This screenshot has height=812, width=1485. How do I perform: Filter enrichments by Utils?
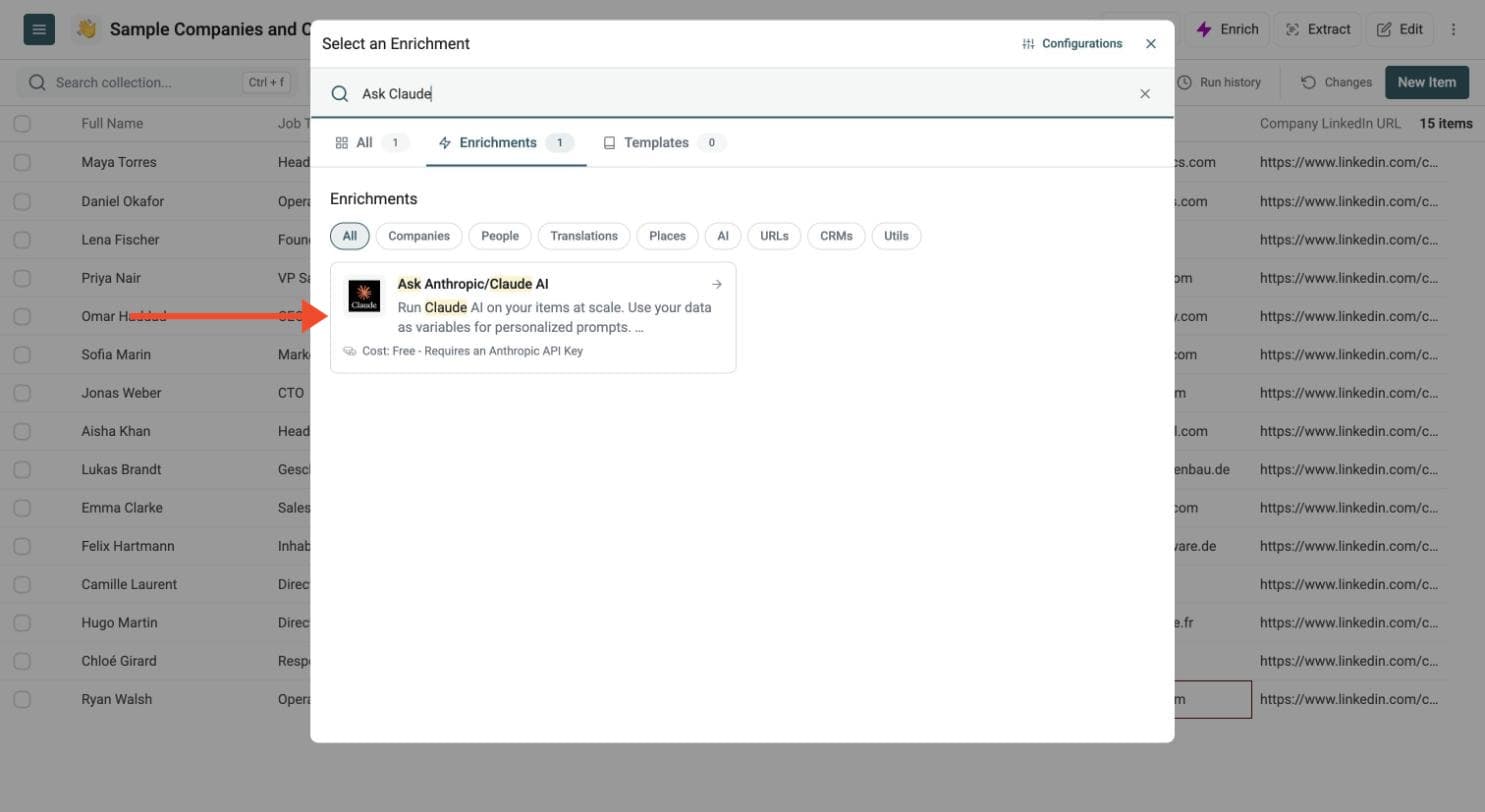(896, 236)
